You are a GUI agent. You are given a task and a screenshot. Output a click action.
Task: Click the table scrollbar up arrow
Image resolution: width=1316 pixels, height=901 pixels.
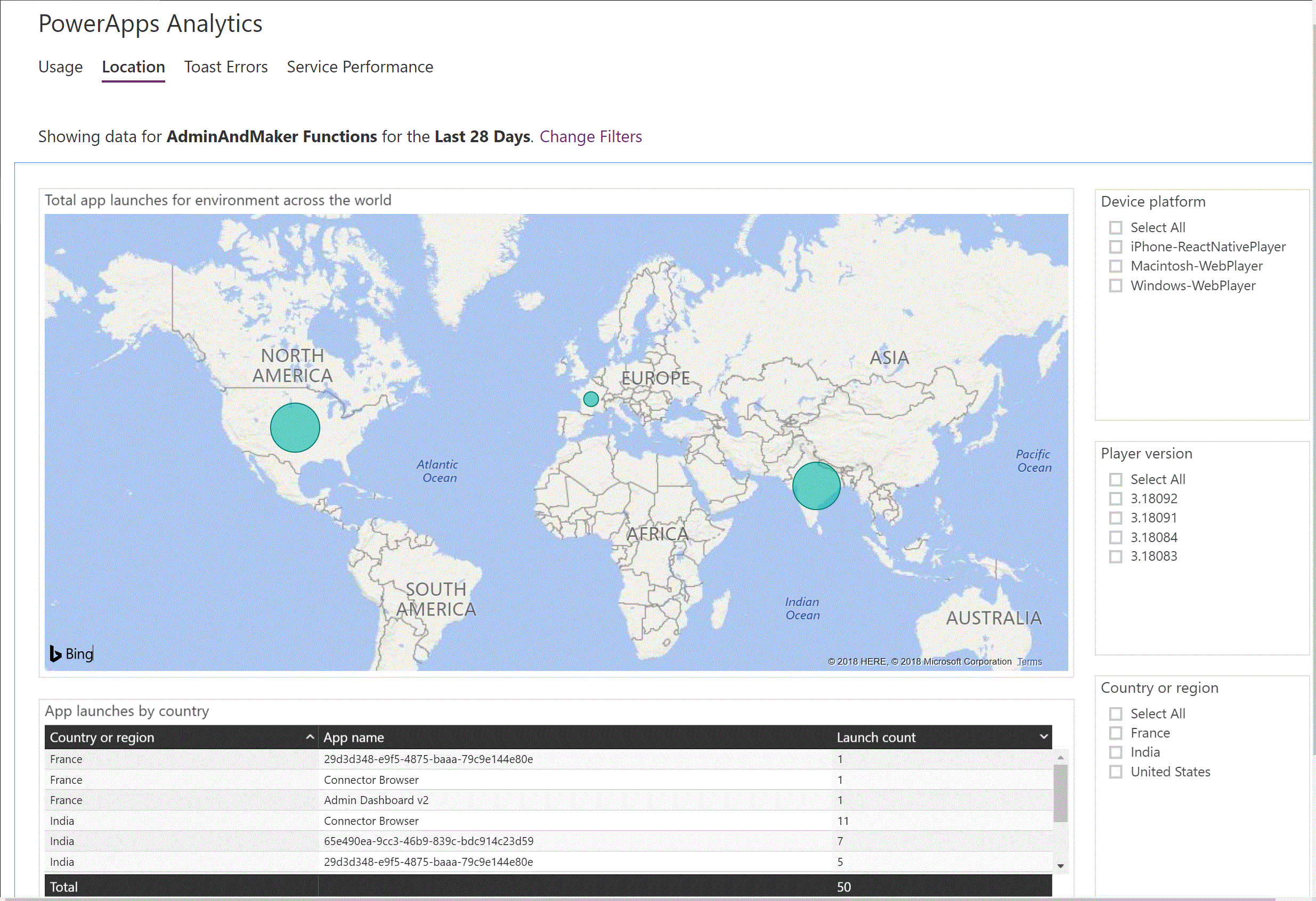(1060, 757)
